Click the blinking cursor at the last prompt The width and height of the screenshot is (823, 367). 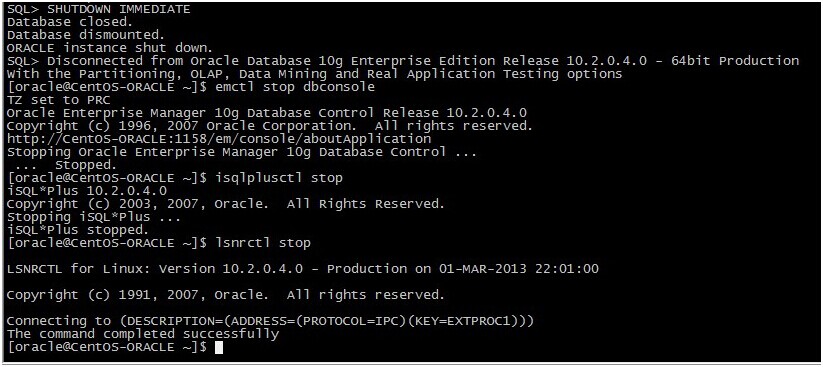tap(219, 348)
